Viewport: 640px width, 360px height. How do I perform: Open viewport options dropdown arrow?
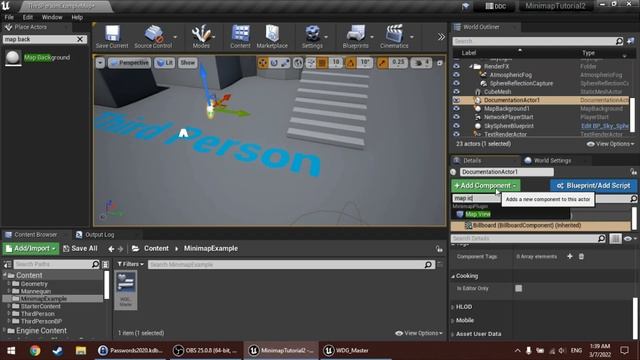tap(100, 63)
